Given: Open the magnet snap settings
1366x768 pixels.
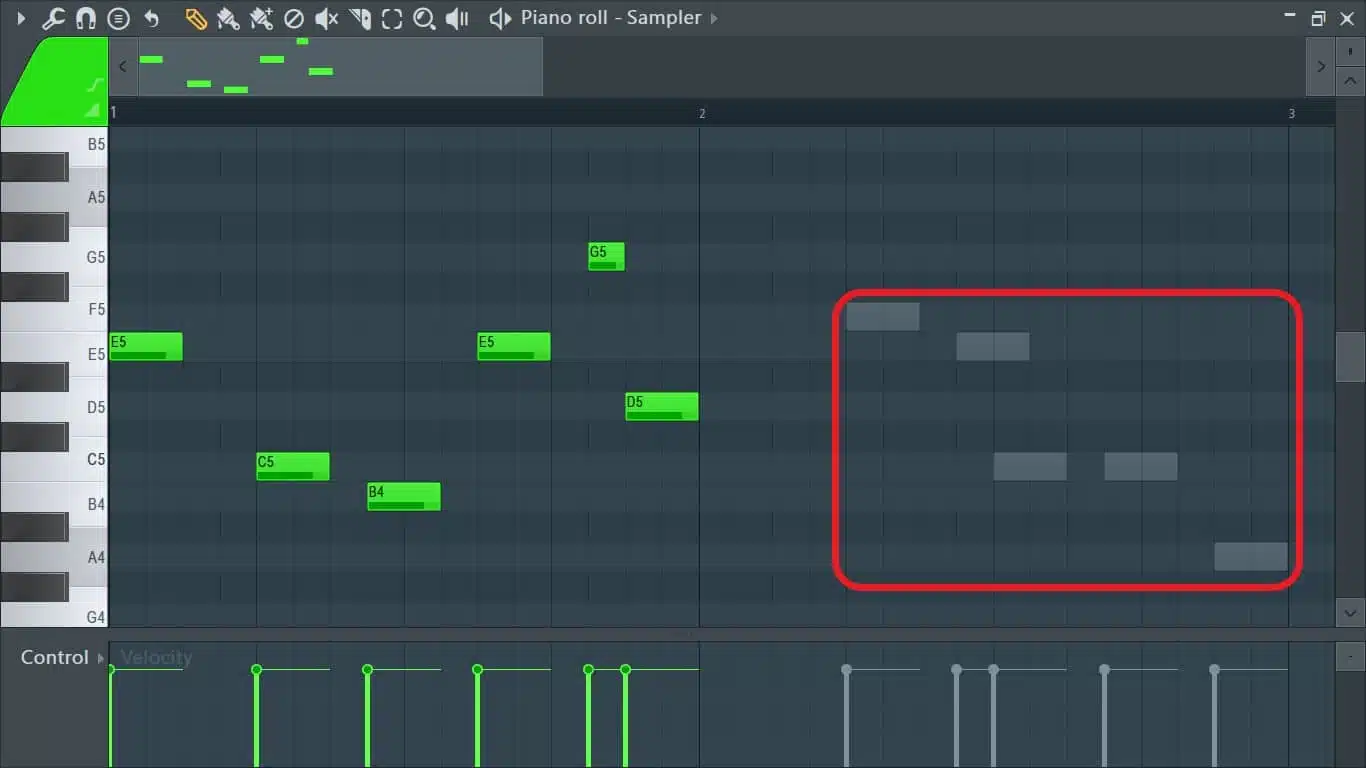Looking at the screenshot, I should pyautogui.click(x=86, y=18).
